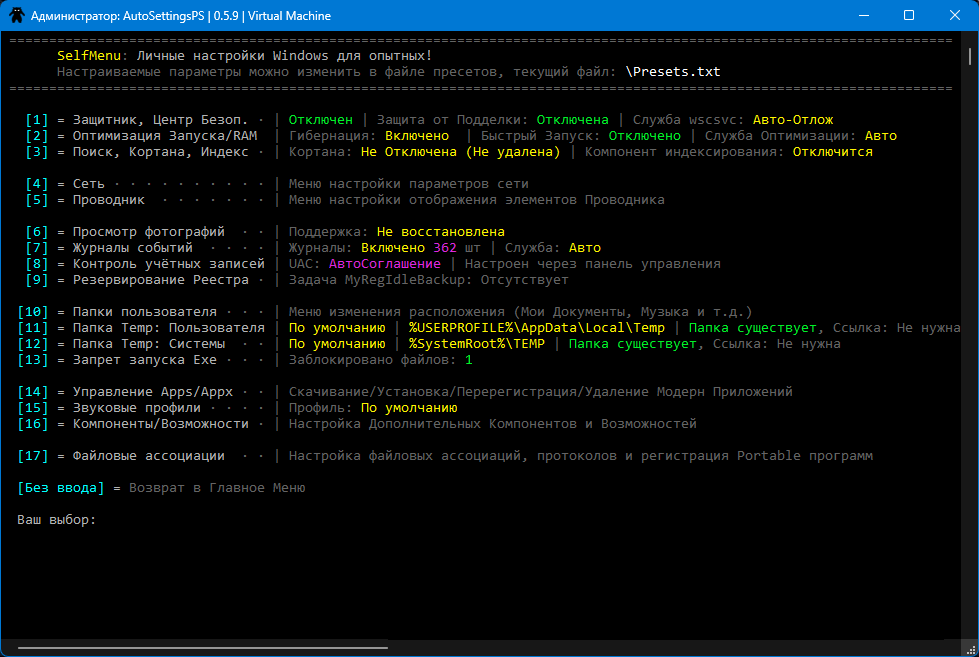
Task: Click the '[11]' menu option number
Action: click(x=32, y=328)
